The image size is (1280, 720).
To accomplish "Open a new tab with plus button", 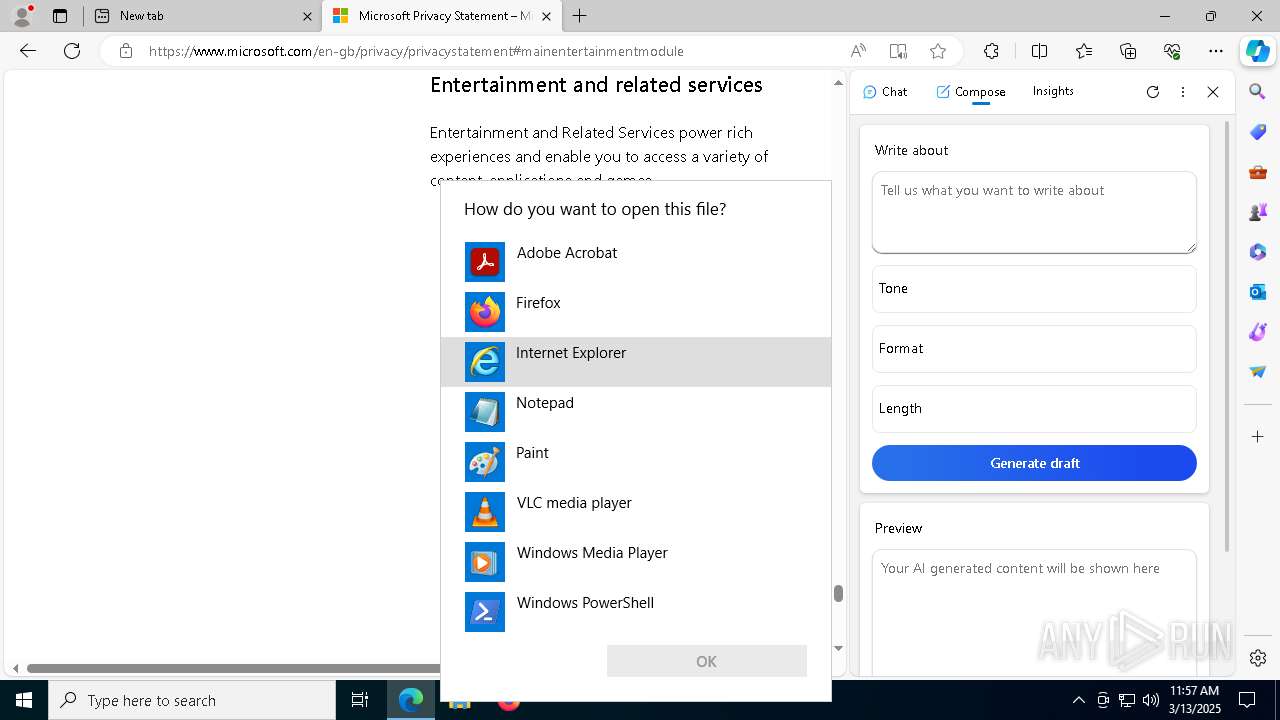I will 580,16.
